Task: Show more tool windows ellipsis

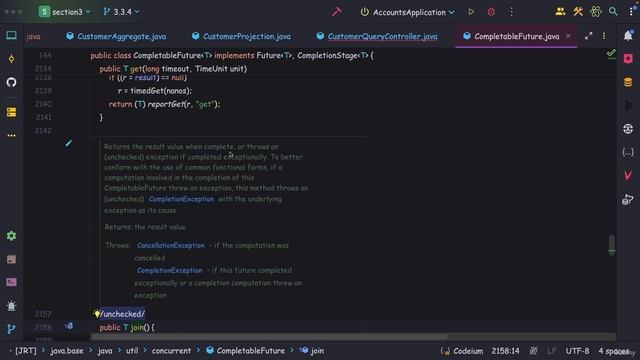Action: click(x=11, y=135)
